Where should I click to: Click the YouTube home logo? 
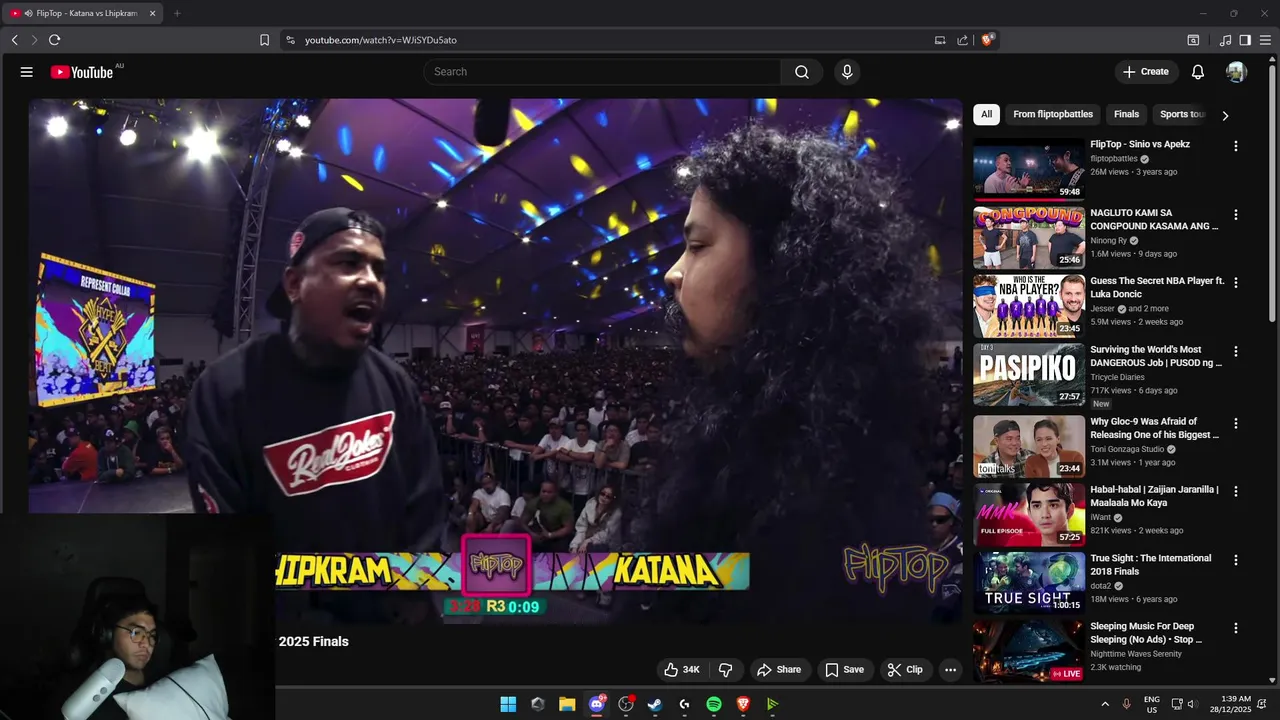point(82,72)
